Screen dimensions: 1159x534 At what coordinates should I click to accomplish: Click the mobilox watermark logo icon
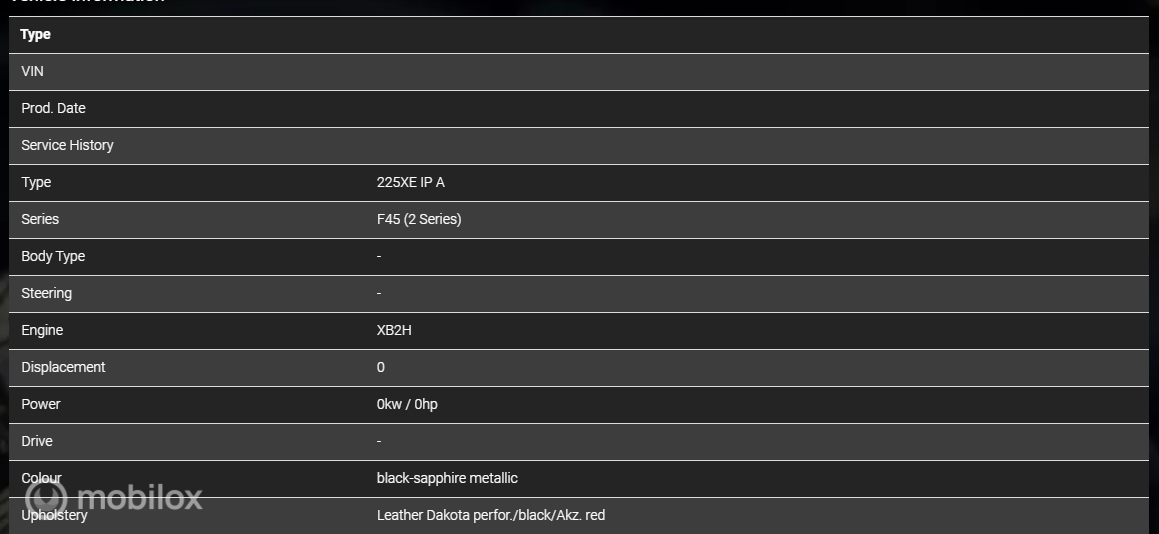[46, 498]
